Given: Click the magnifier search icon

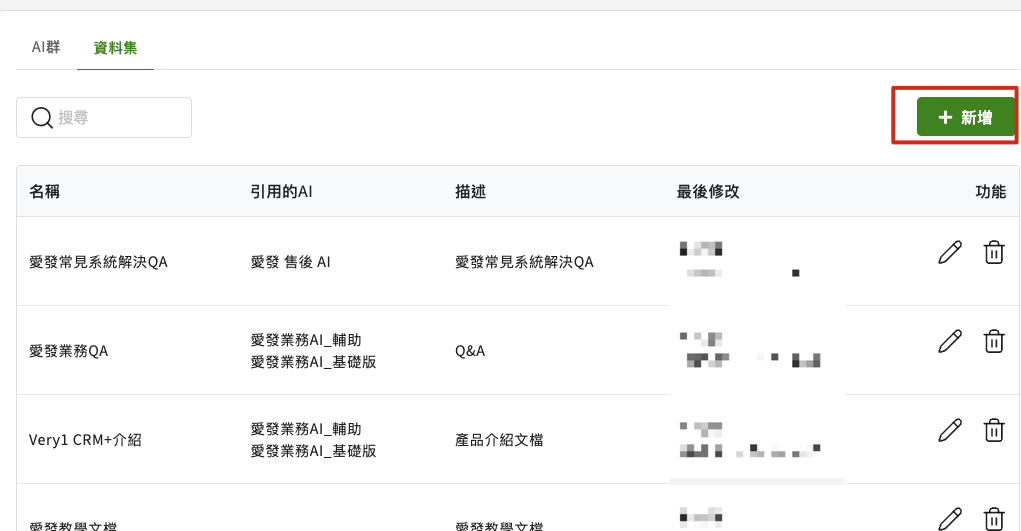Looking at the screenshot, I should coord(42,118).
